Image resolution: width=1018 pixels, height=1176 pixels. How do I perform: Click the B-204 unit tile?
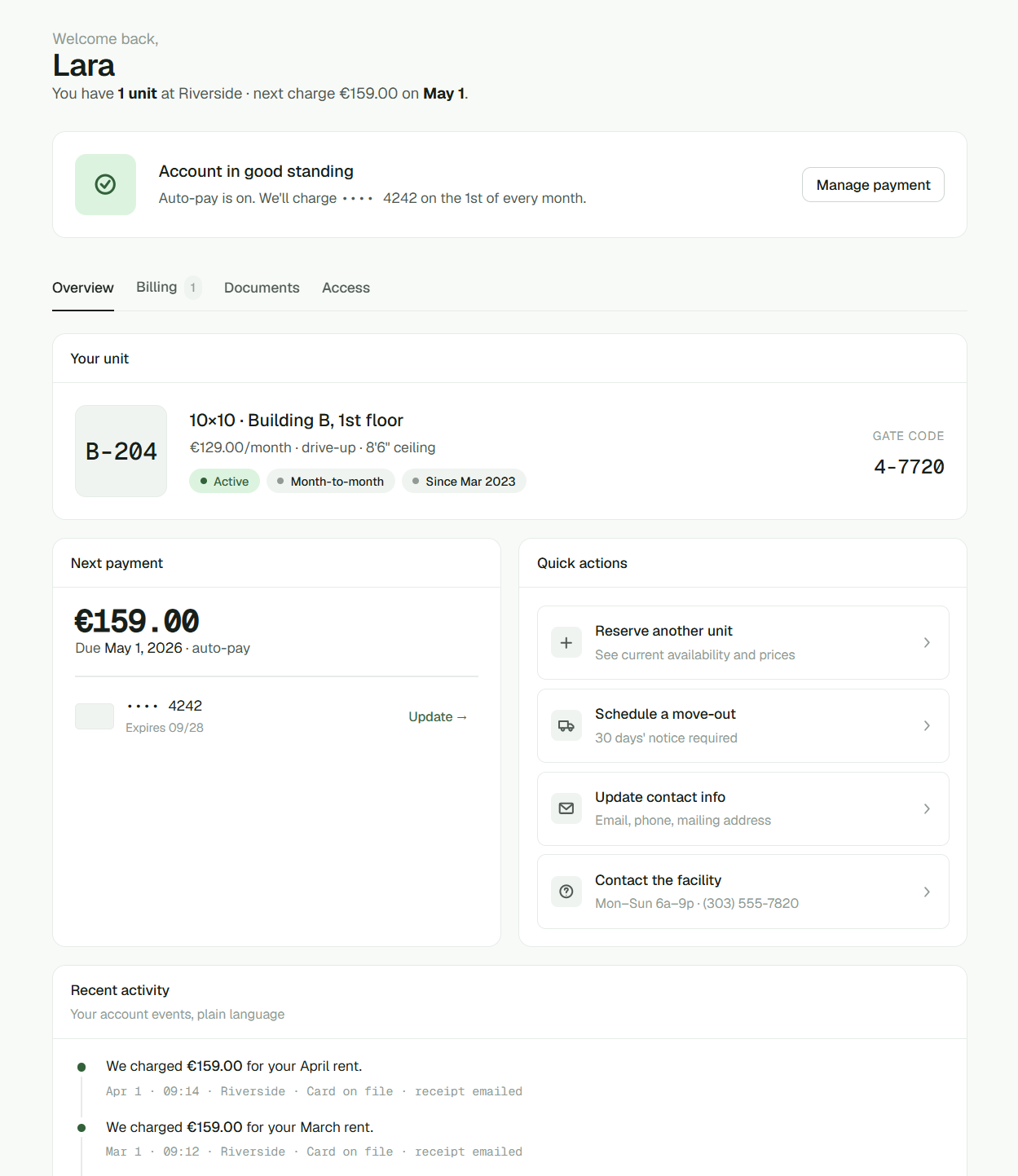(121, 451)
